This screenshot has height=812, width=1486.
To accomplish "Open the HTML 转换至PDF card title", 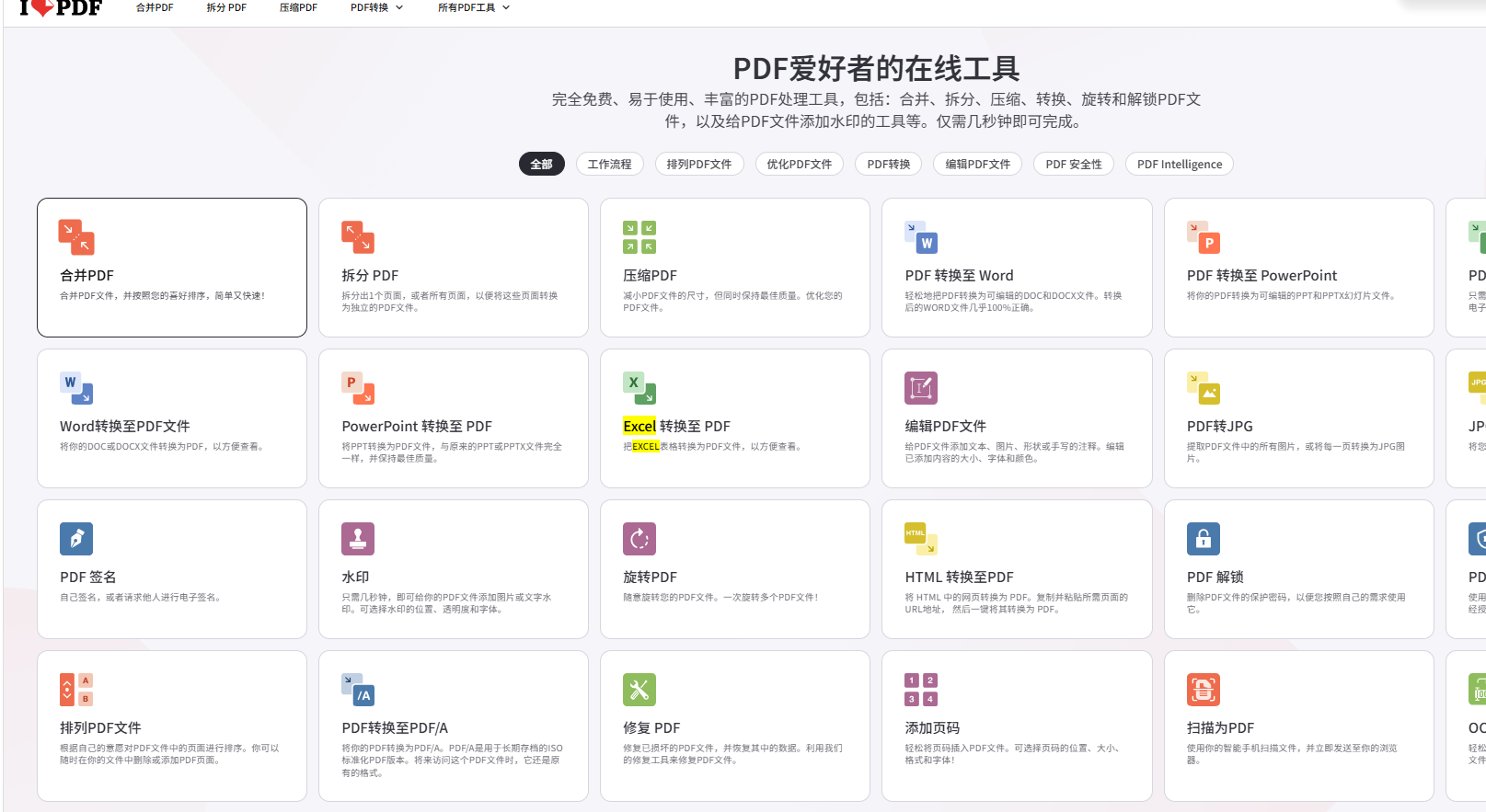I will tap(959, 577).
